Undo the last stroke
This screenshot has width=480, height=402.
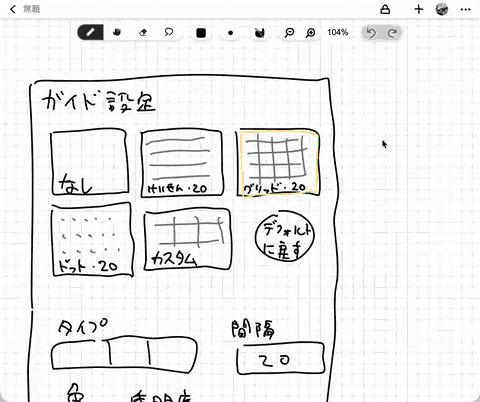pos(371,33)
